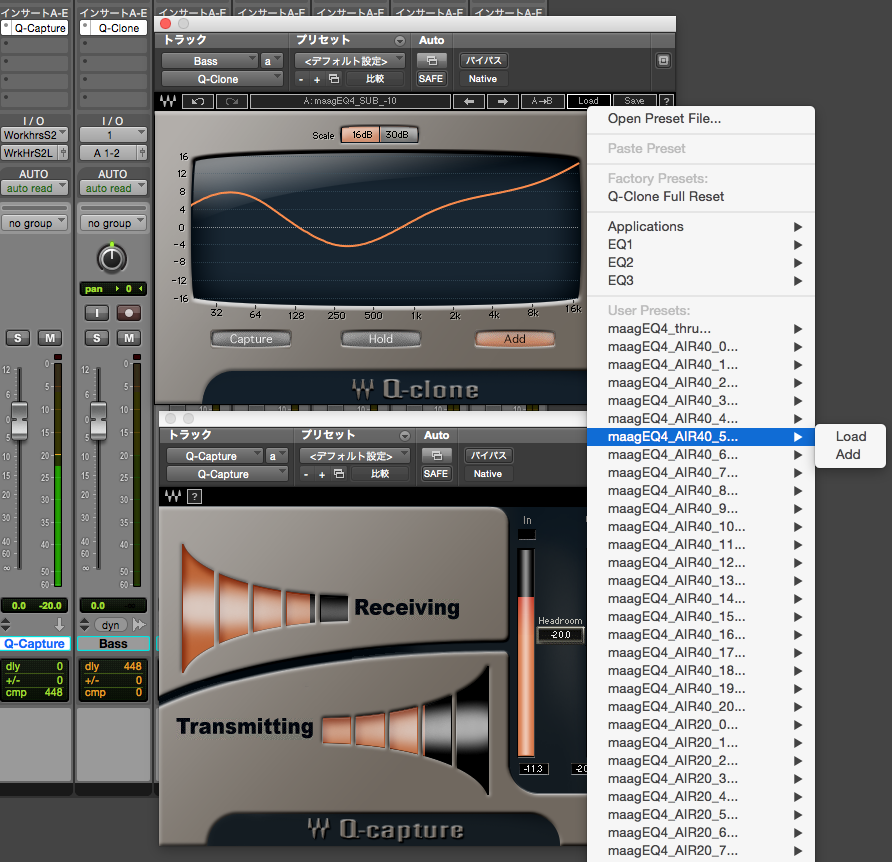892x862 pixels.
Task: Click the Waves logo in Q-Clone toolbar
Action: [x=168, y=101]
